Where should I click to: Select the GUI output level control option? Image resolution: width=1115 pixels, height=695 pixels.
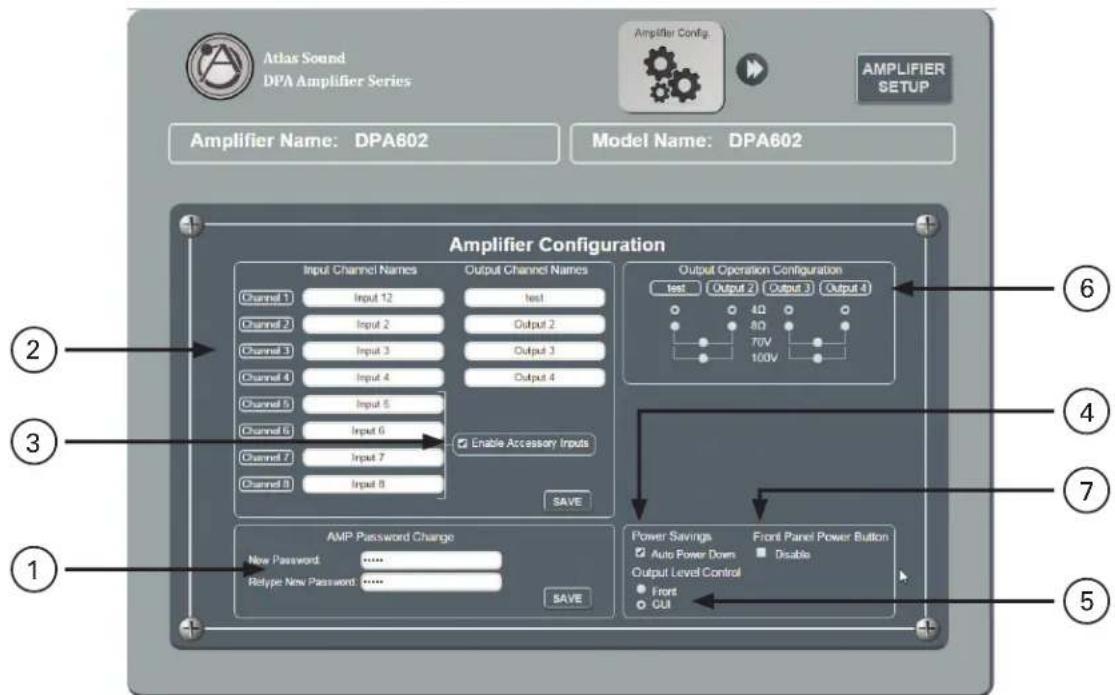point(641,605)
